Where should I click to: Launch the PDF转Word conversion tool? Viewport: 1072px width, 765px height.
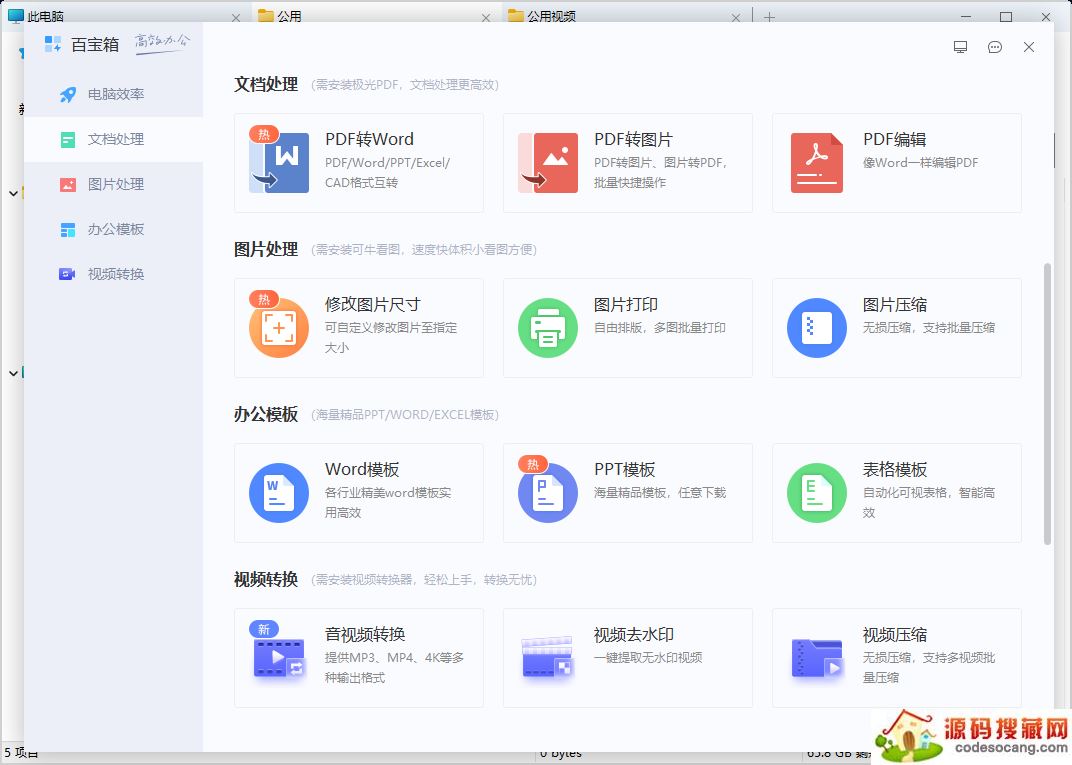[357, 163]
